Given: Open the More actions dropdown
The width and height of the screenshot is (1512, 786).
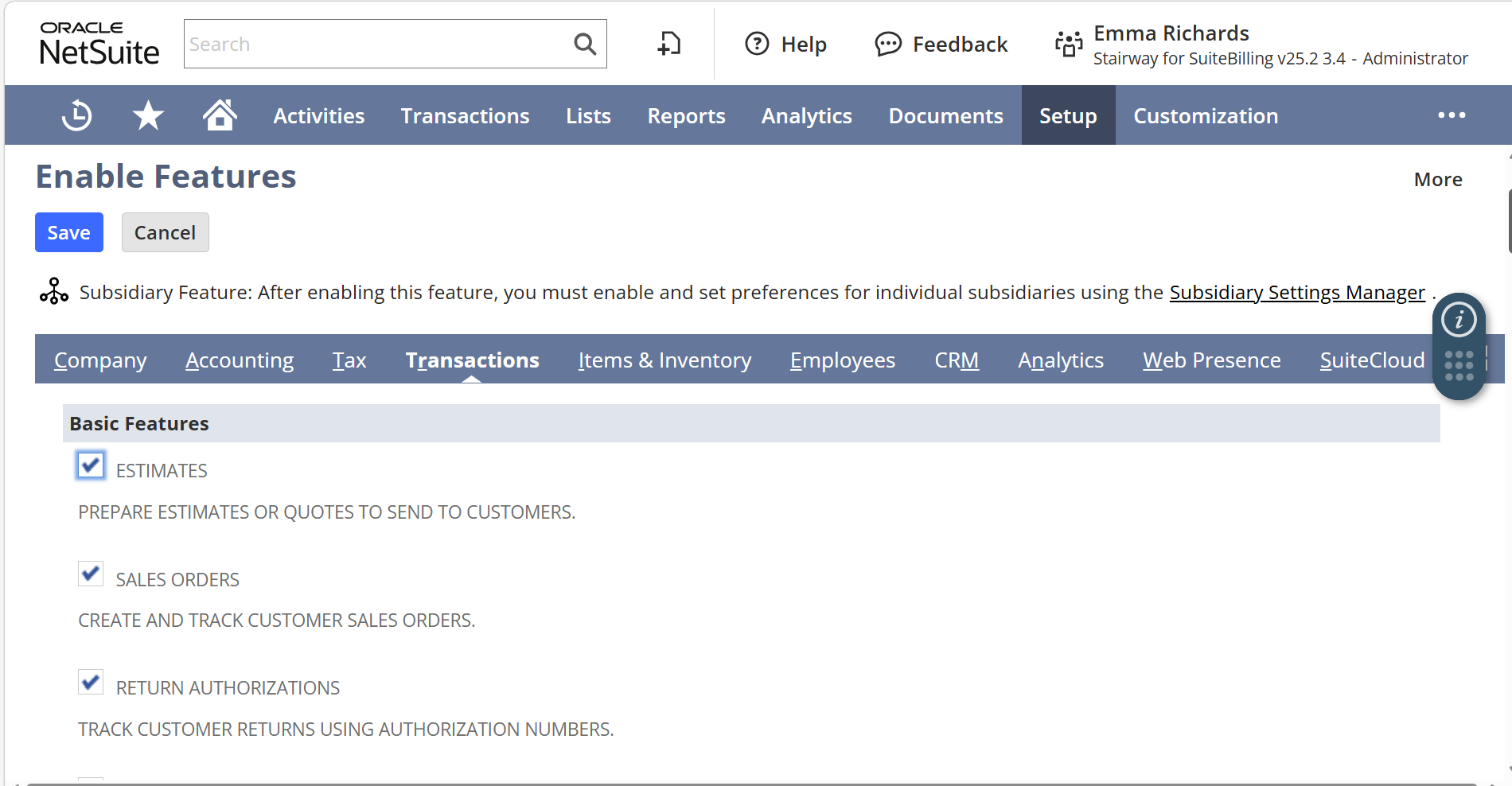Looking at the screenshot, I should coord(1437,180).
